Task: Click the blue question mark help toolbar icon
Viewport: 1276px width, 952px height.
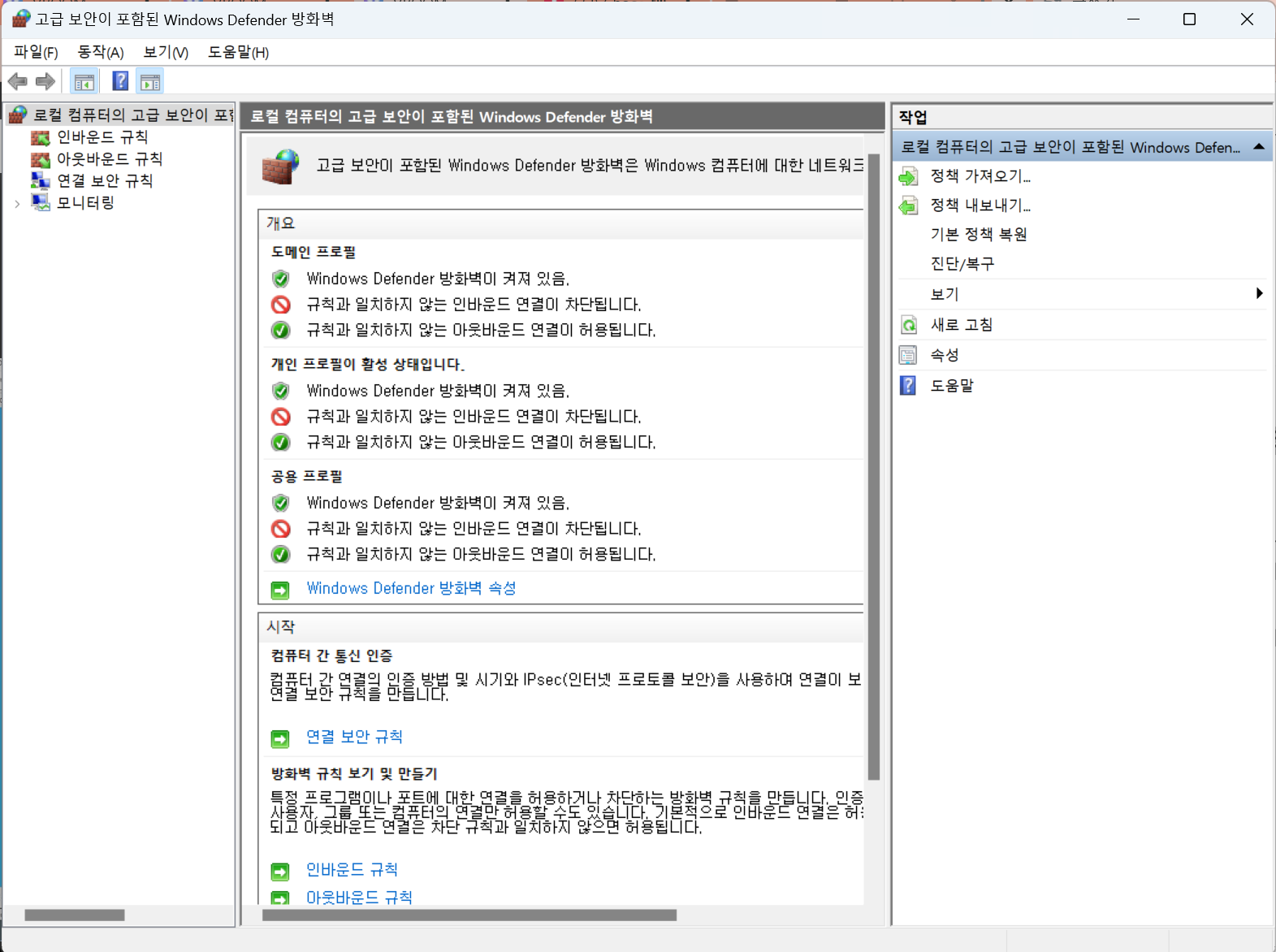Action: 120,81
